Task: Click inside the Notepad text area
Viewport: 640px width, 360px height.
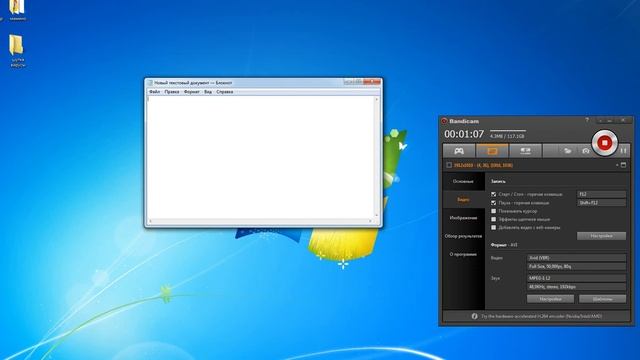Action: pos(260,157)
